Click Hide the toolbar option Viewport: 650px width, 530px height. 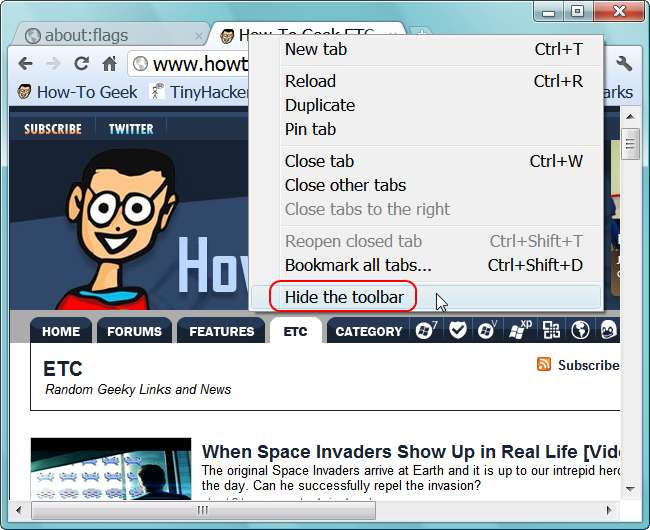426,297
